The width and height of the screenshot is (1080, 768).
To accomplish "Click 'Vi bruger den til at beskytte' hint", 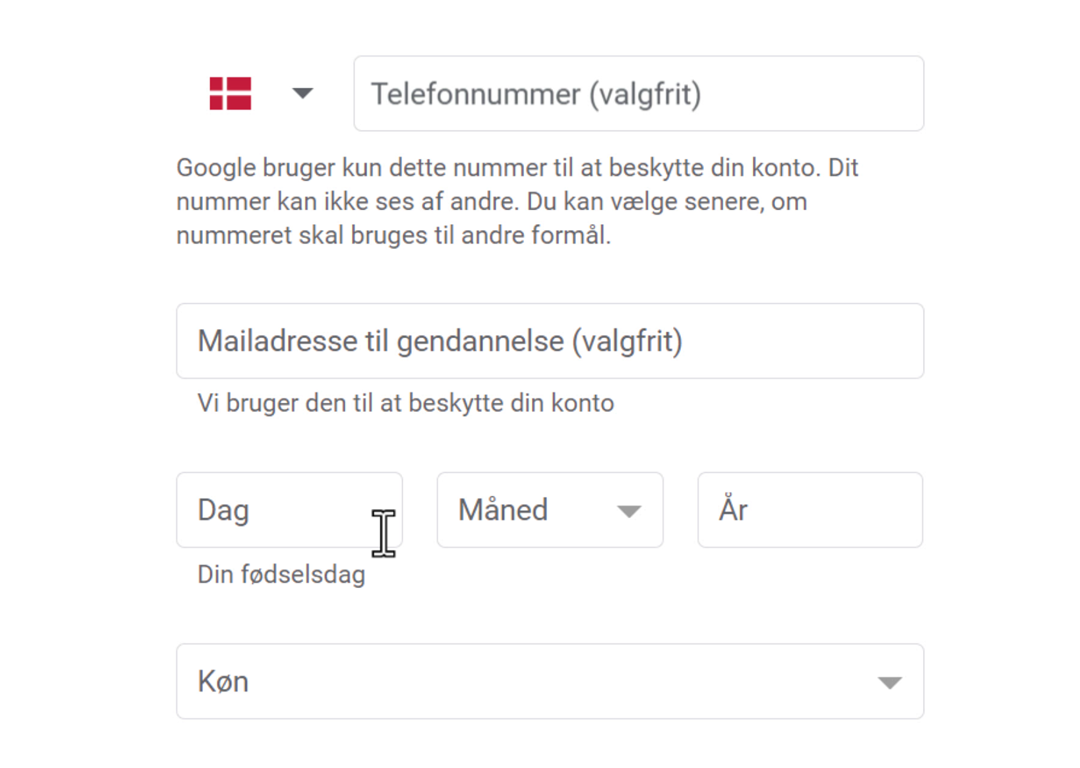I will [x=405, y=403].
